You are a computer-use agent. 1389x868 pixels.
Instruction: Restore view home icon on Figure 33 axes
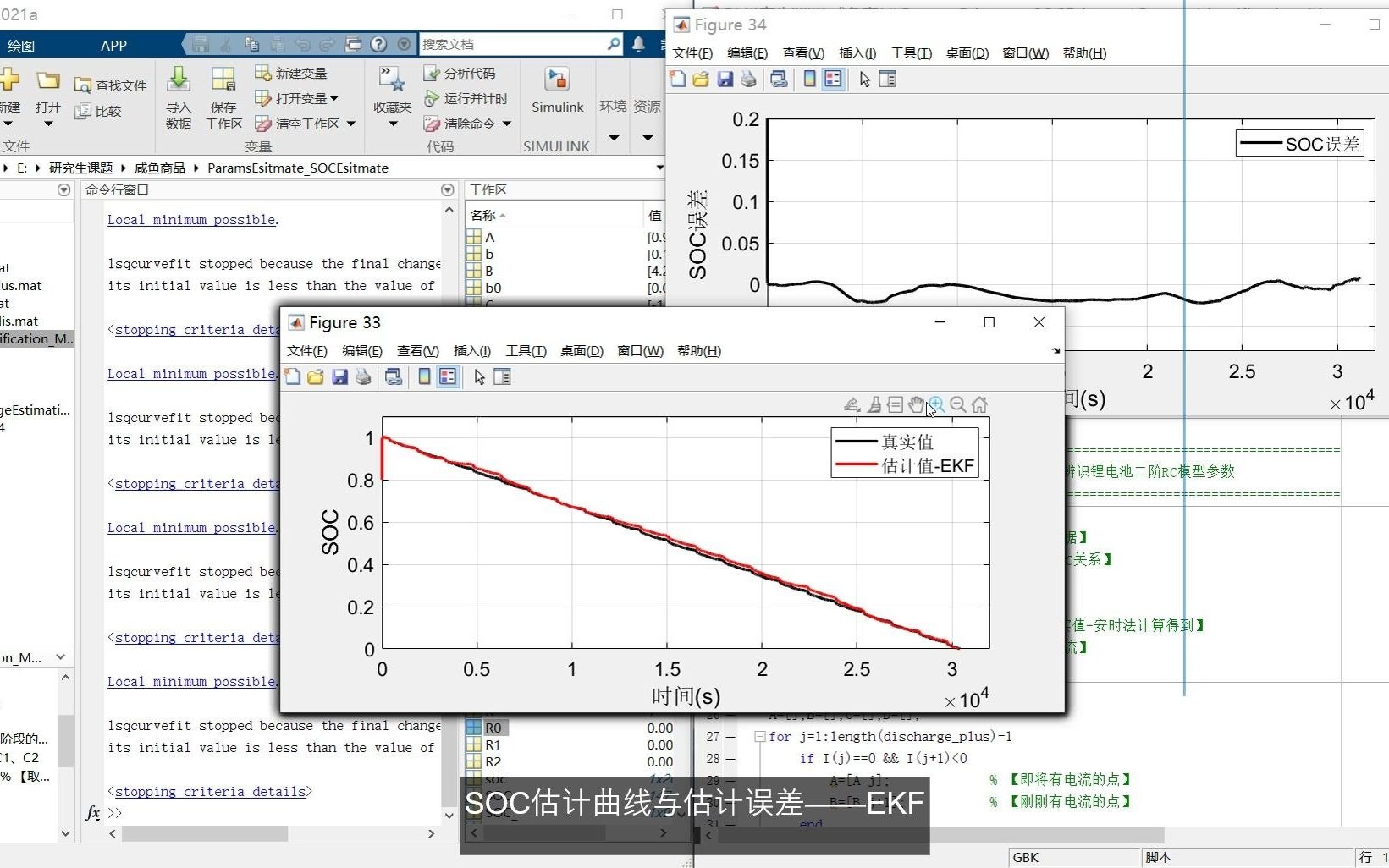[x=979, y=404]
